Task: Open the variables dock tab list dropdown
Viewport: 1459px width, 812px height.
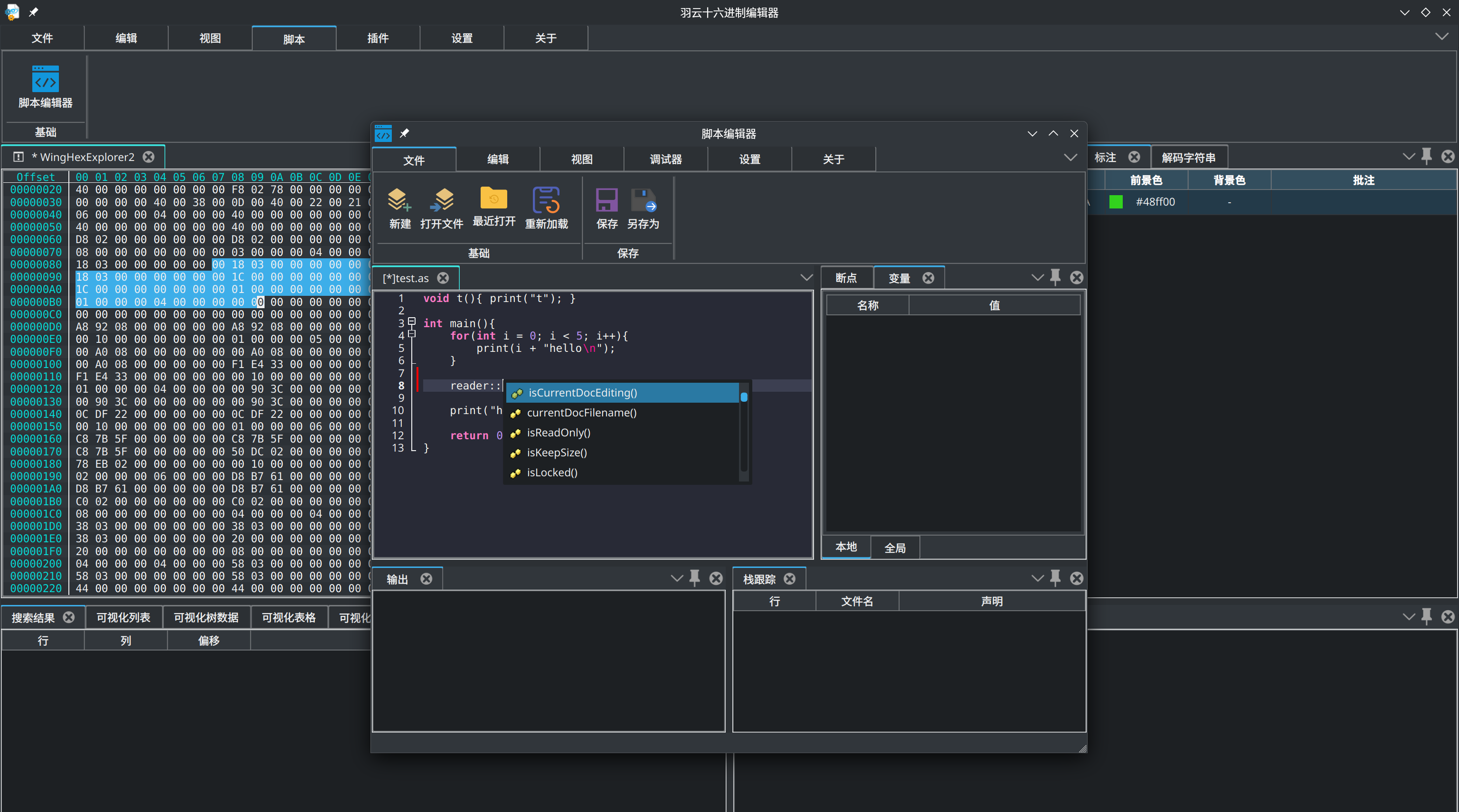Action: click(1037, 277)
